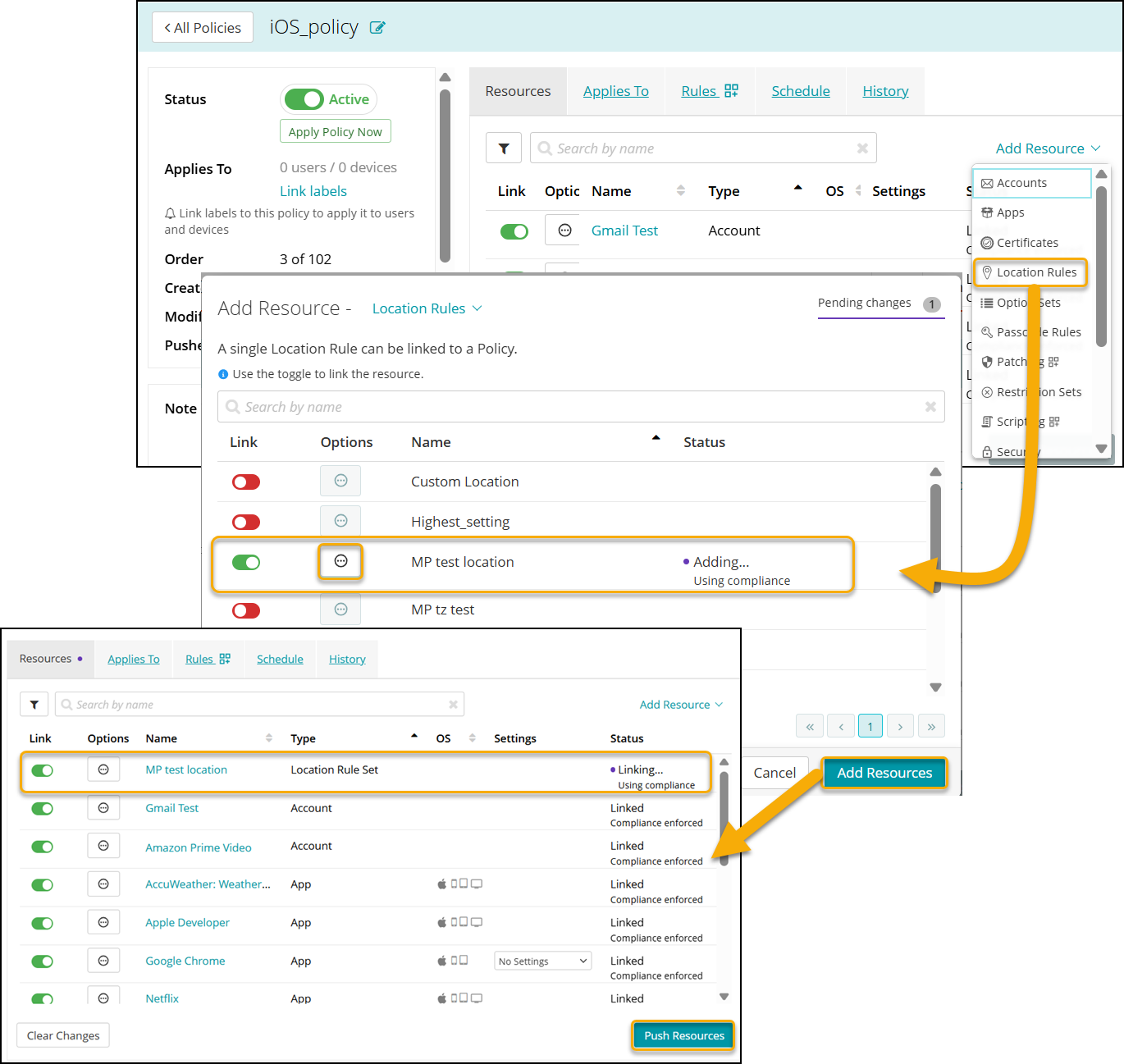Go to the last page of results
Image resolution: width=1124 pixels, height=1064 pixels.
click(931, 726)
